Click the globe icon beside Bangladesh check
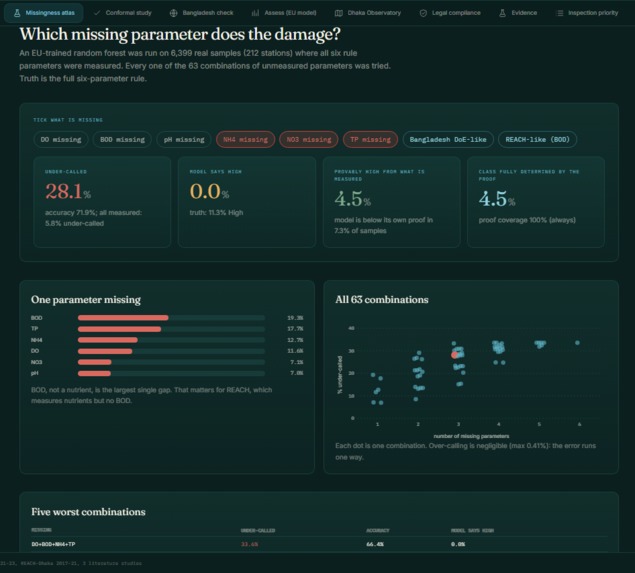 click(x=173, y=13)
